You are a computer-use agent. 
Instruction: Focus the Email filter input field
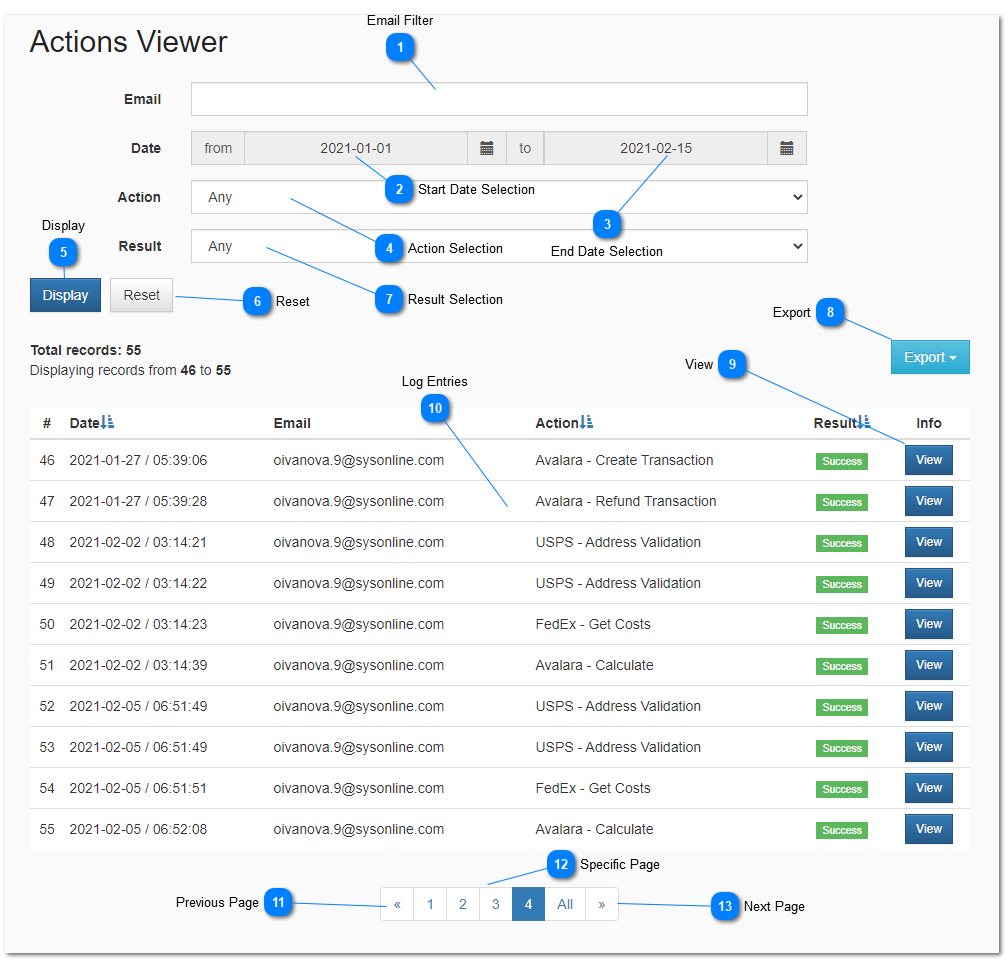[x=499, y=99]
